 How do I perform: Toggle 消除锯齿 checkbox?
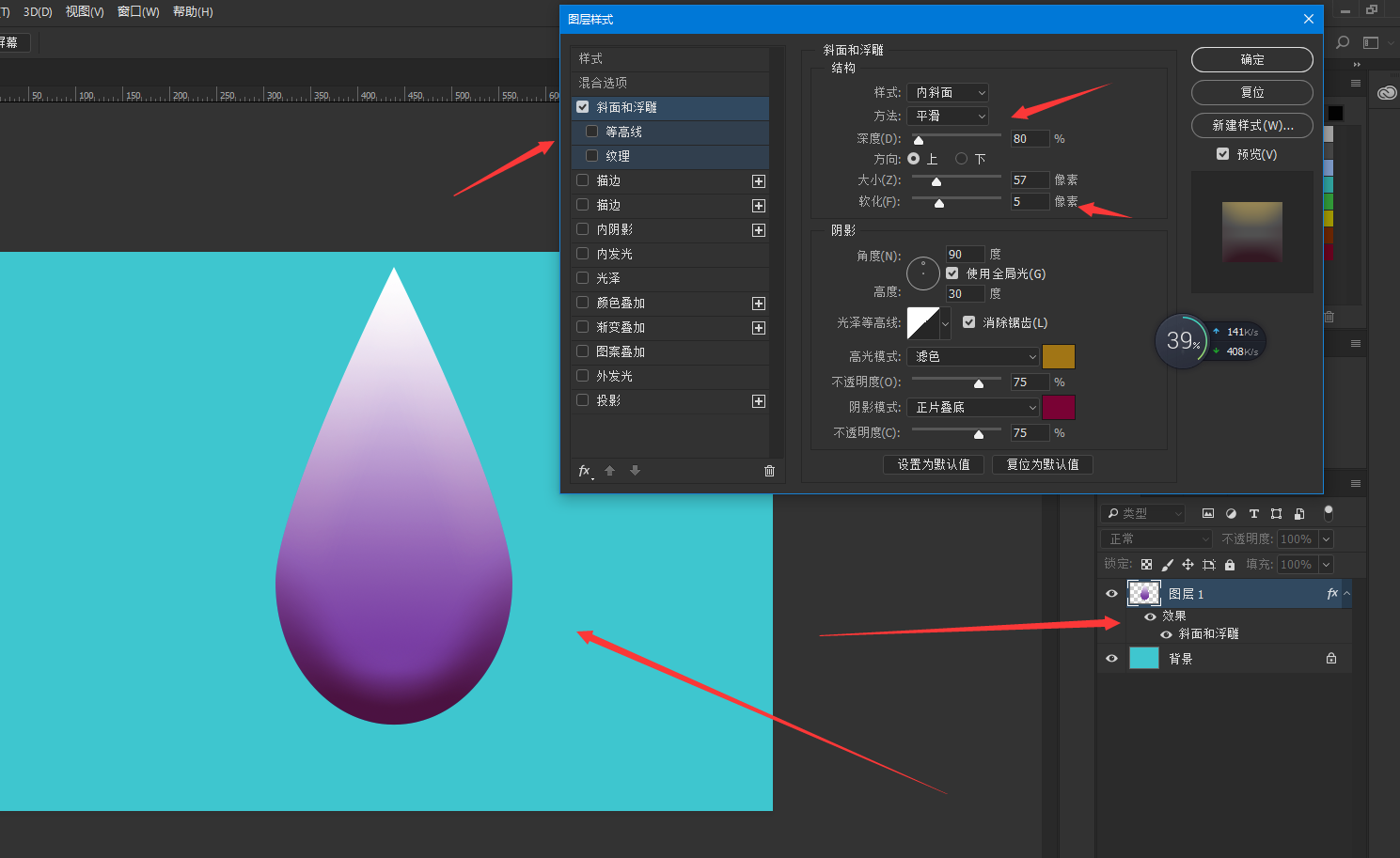click(x=969, y=322)
